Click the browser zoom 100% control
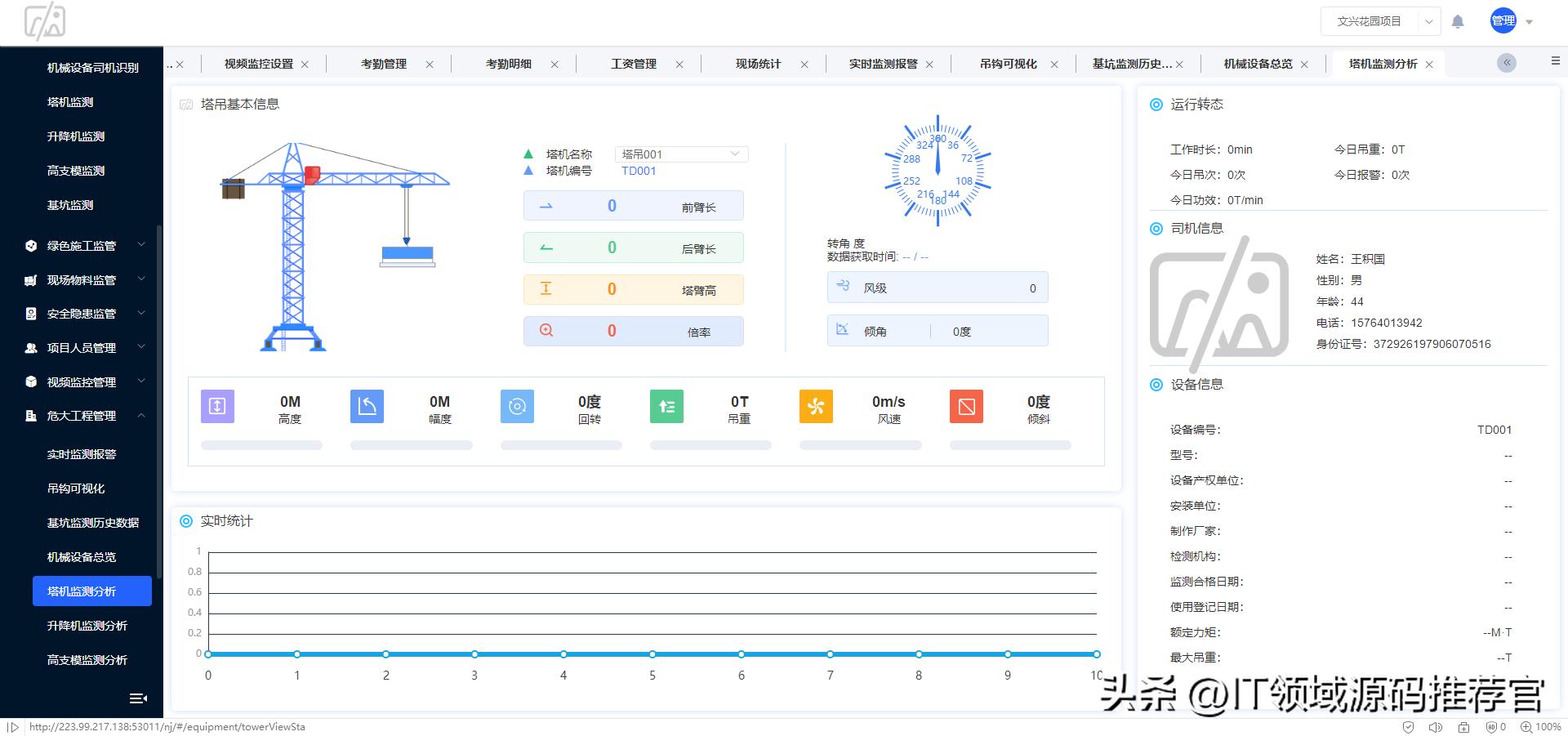 tap(1541, 727)
